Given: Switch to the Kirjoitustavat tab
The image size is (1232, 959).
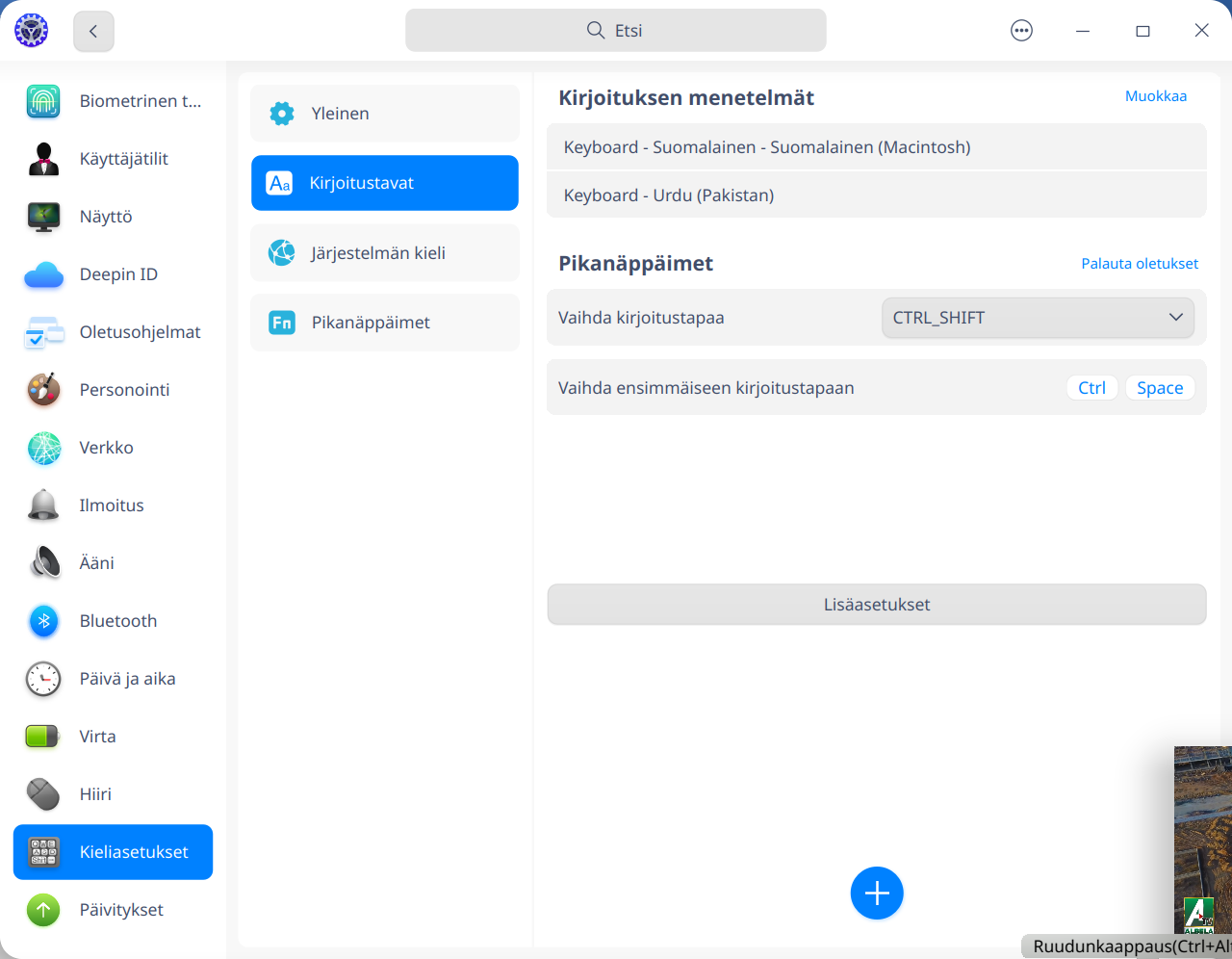Looking at the screenshot, I should [385, 183].
